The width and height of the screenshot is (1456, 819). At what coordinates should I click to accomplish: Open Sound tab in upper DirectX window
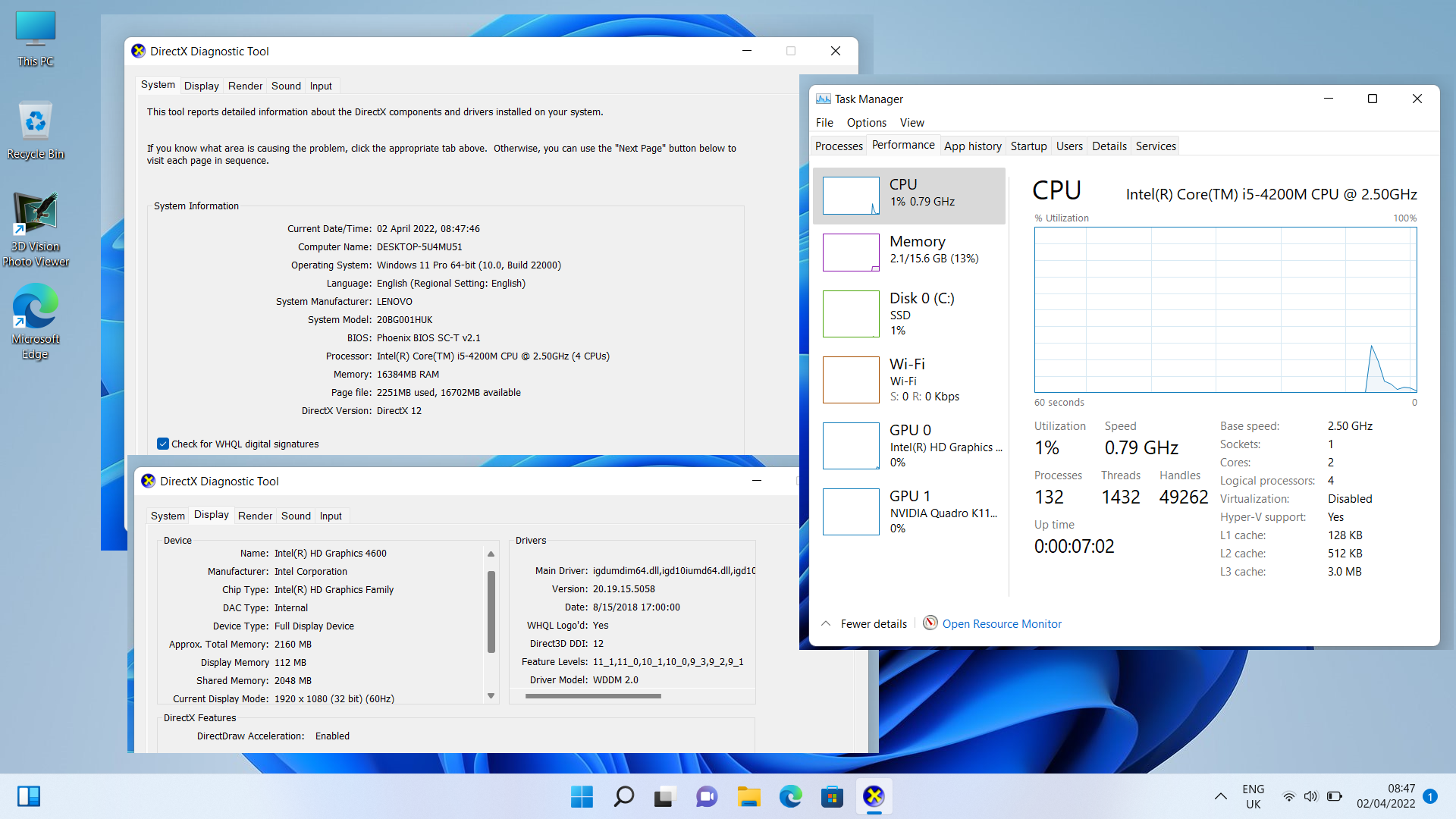[286, 86]
